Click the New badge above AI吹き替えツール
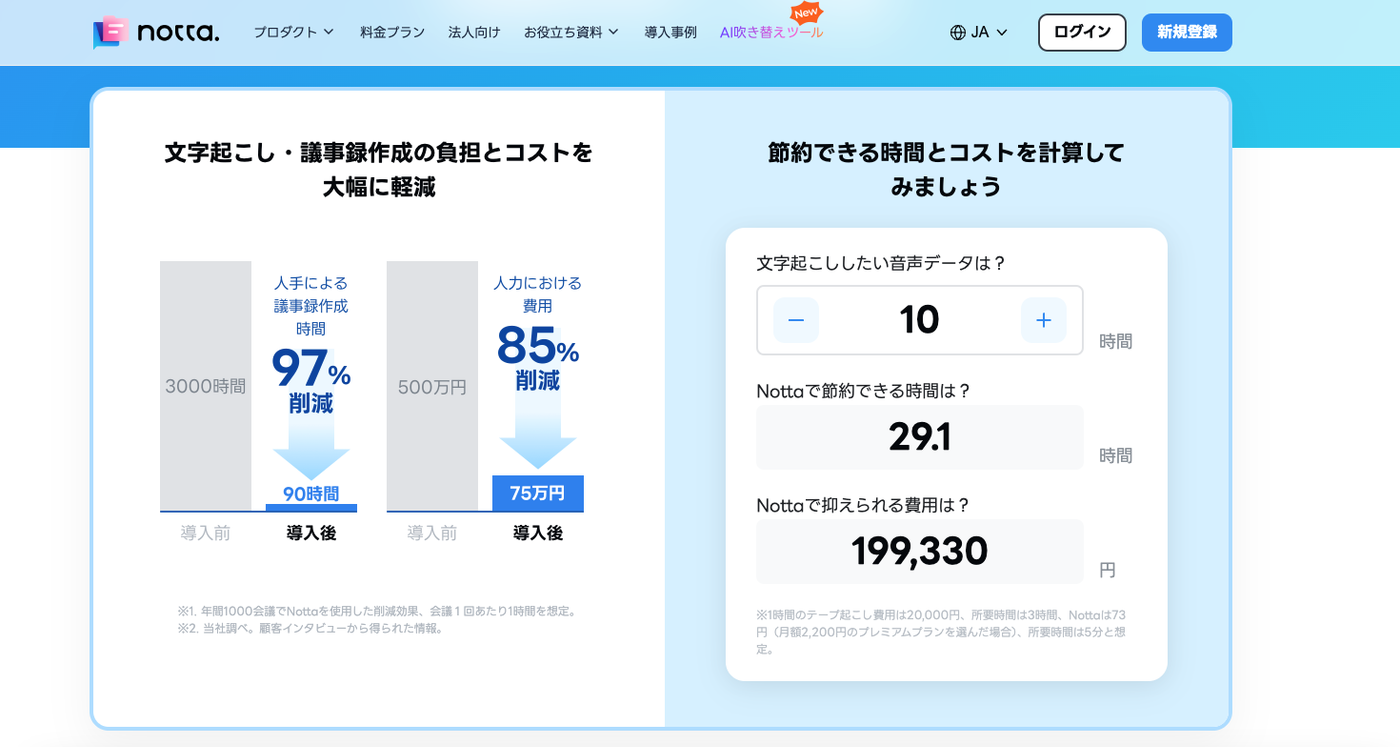Viewport: 1400px width, 747px height. click(x=806, y=12)
